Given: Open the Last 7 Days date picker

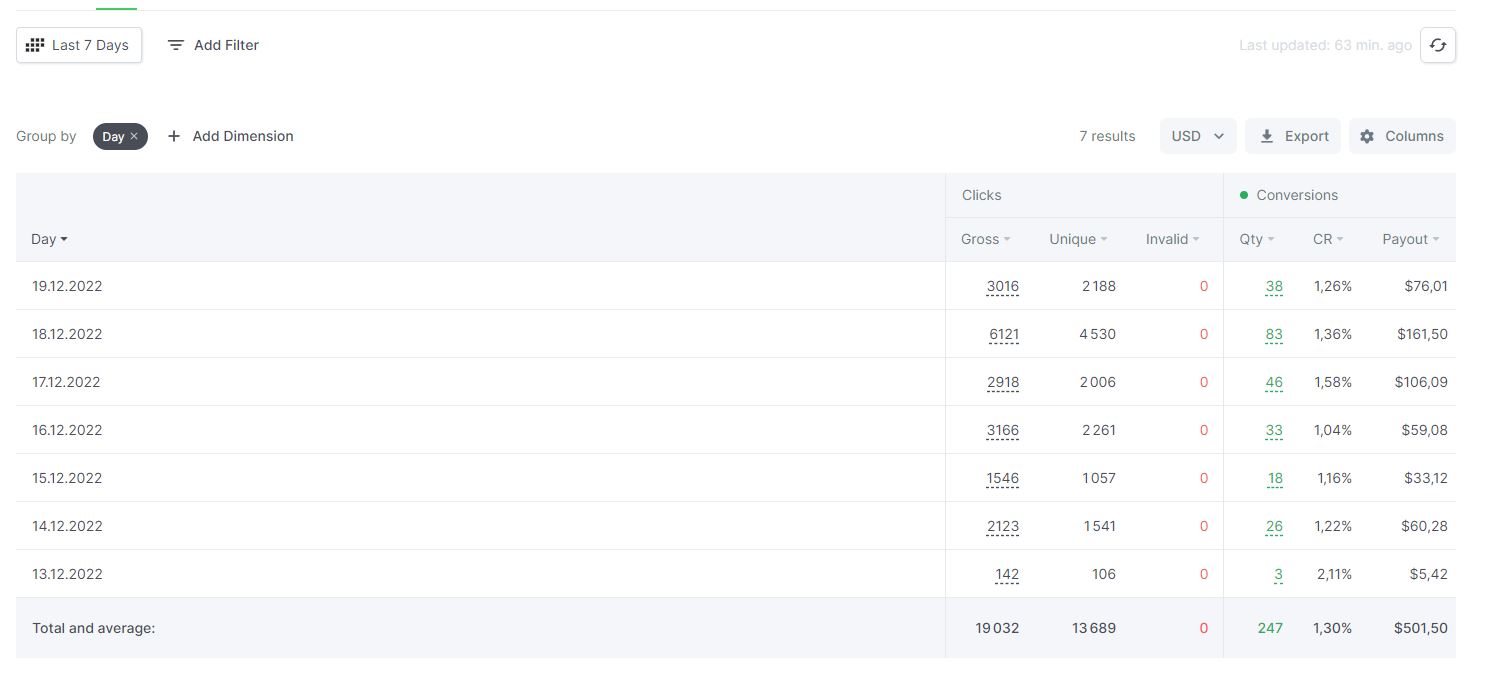Looking at the screenshot, I should [79, 45].
